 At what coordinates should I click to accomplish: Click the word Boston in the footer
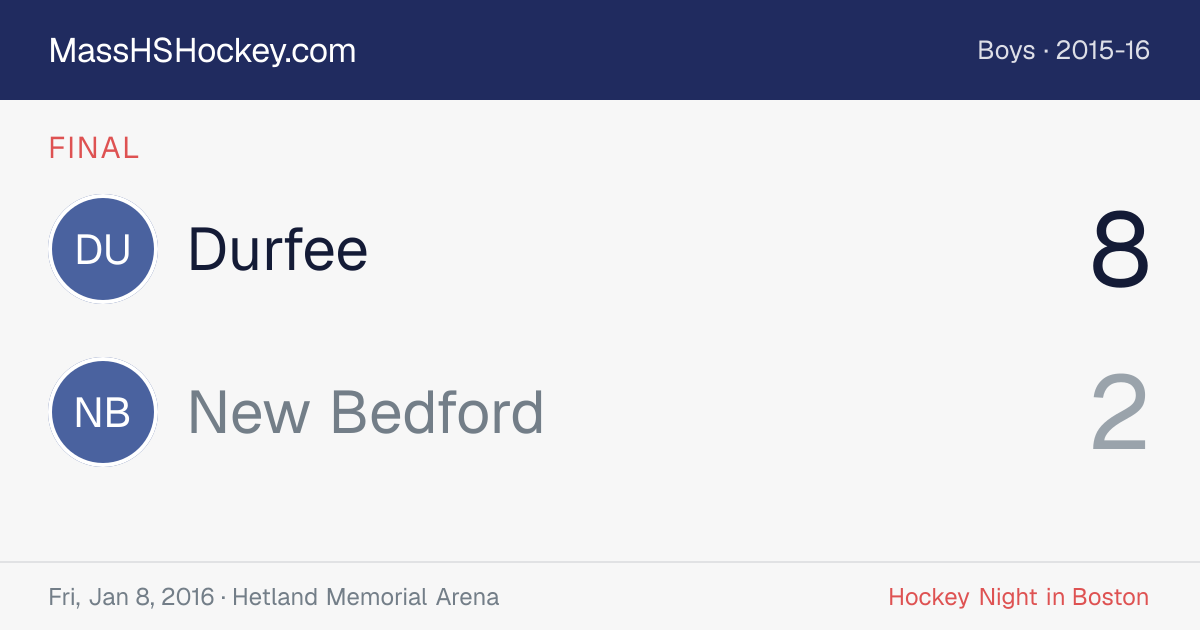point(1111,597)
